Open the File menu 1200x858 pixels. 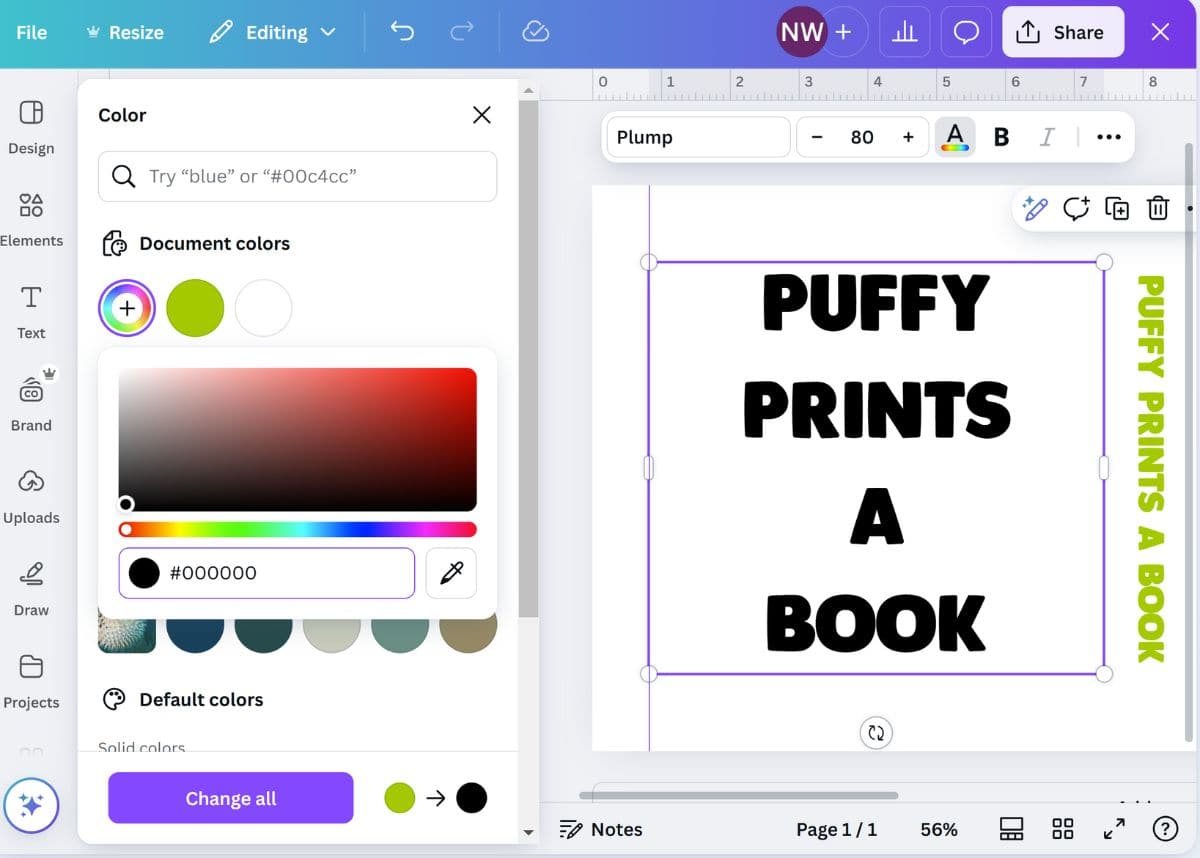coord(31,32)
